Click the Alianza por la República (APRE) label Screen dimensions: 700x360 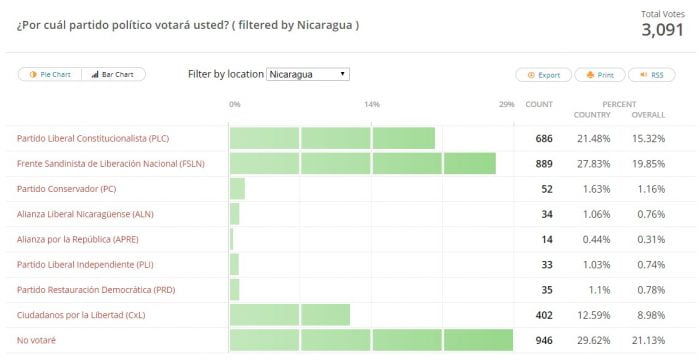tap(78, 239)
